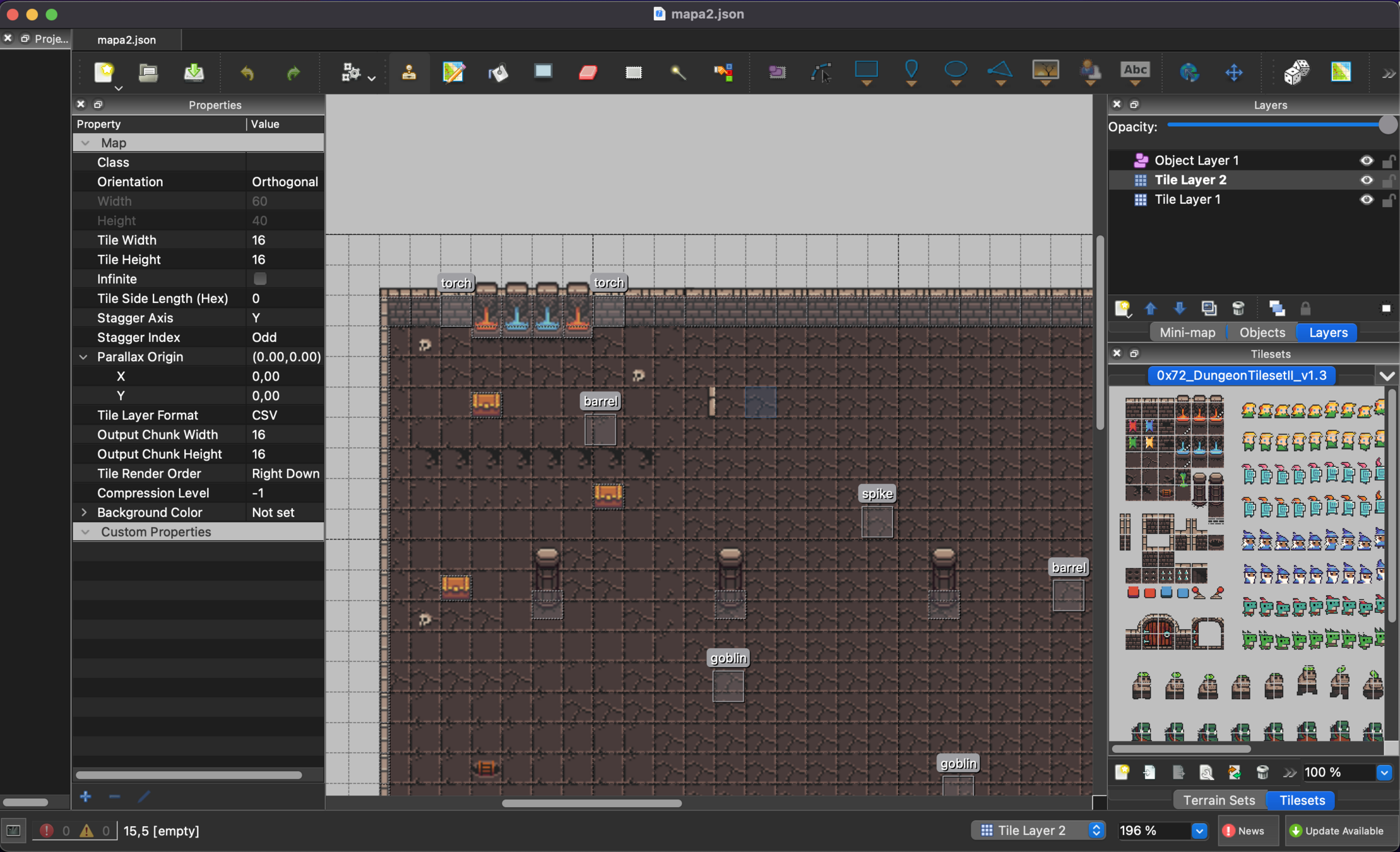
Task: Toggle the Random Mode dice icon
Action: coord(1296,72)
